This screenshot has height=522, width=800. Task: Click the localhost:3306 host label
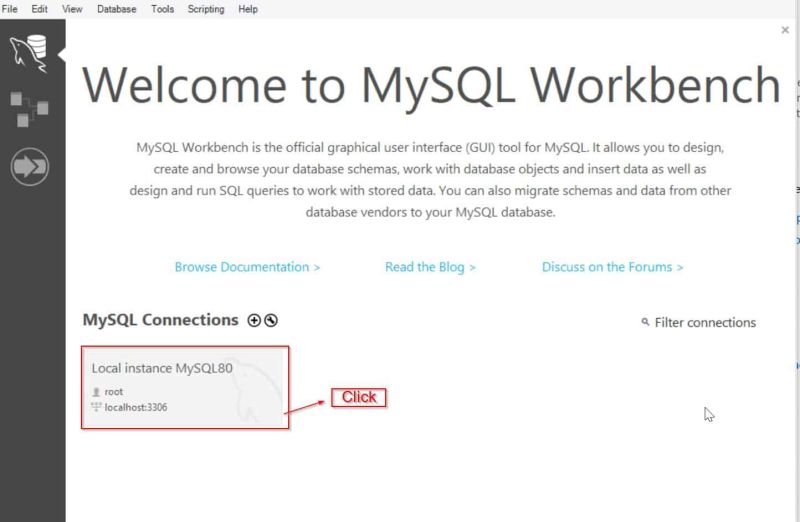136,407
